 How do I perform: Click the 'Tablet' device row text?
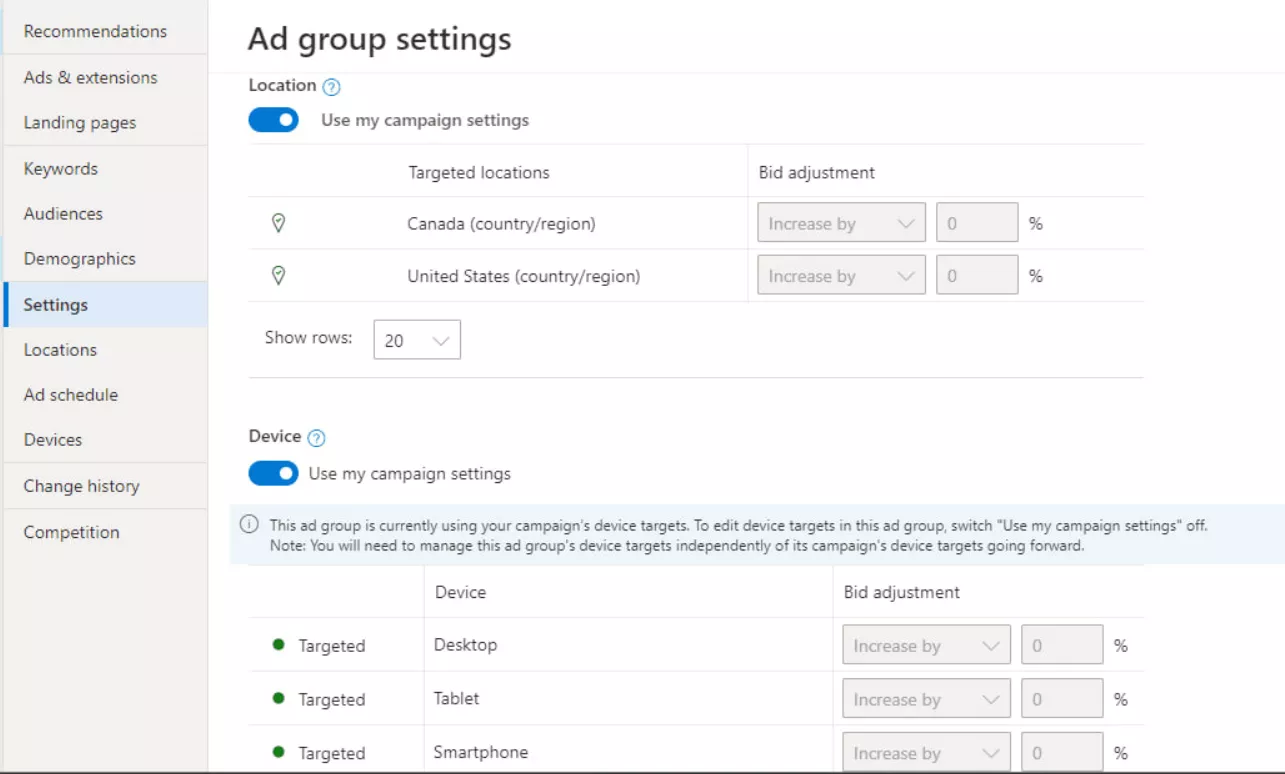pyautogui.click(x=456, y=698)
